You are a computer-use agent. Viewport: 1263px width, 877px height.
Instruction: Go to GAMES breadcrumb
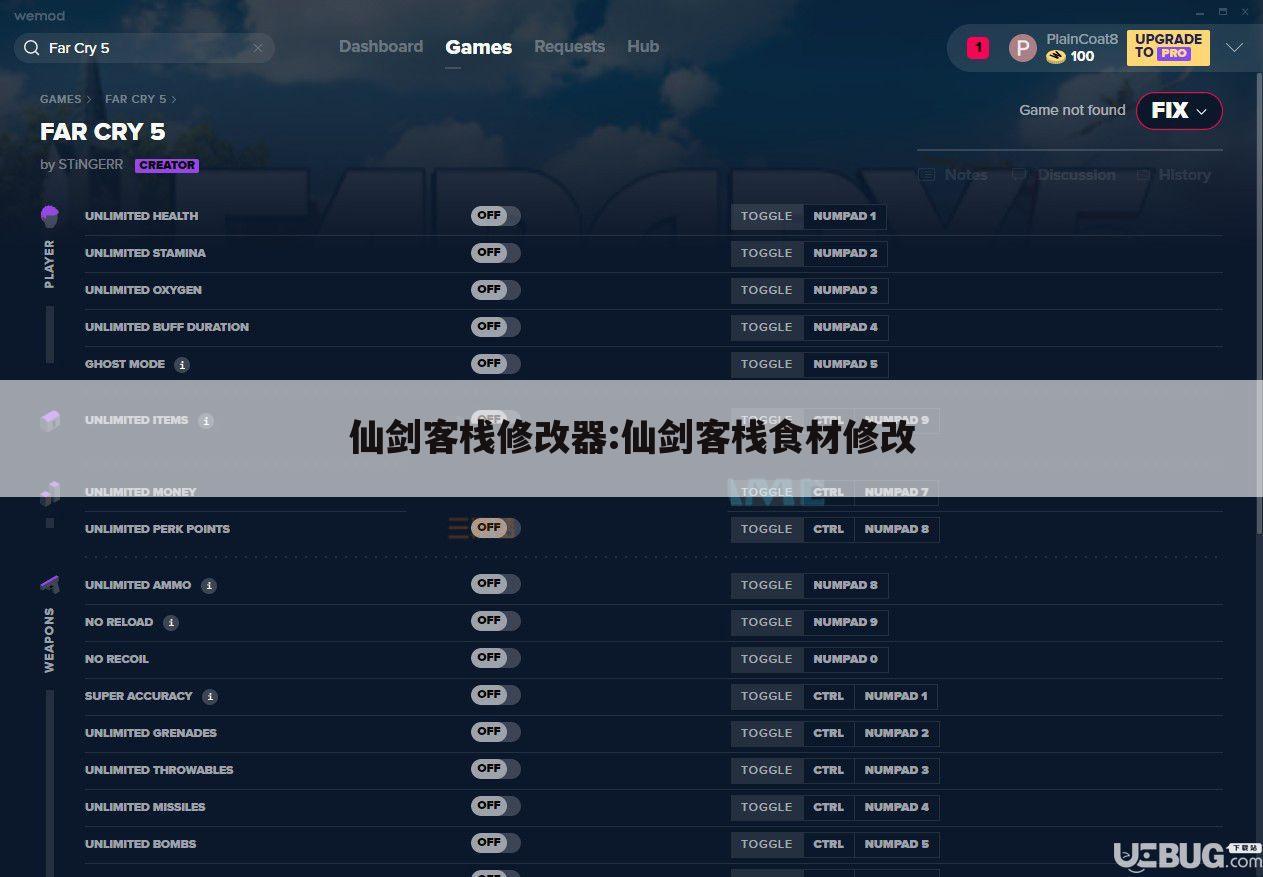point(61,99)
